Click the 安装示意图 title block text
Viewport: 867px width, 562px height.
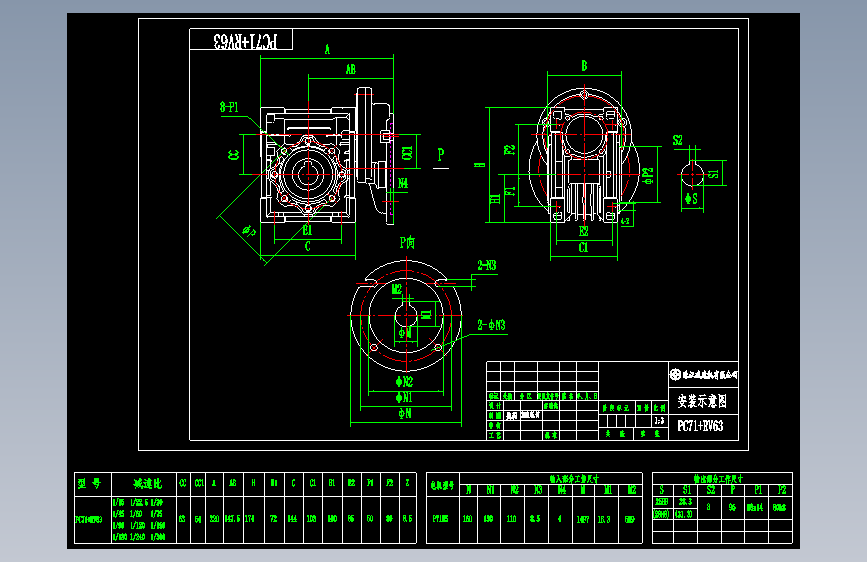702,401
